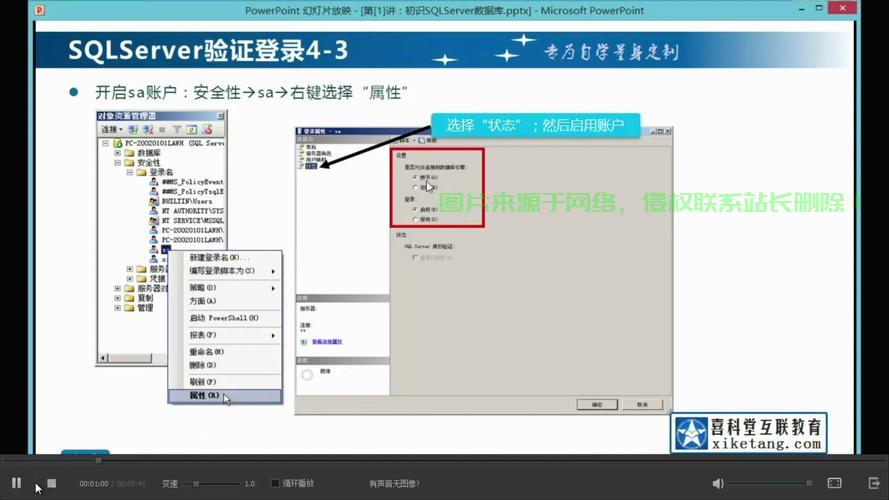This screenshot has height=500, width=889.
Task: Expand the 凭据 folder node
Action: [130, 278]
